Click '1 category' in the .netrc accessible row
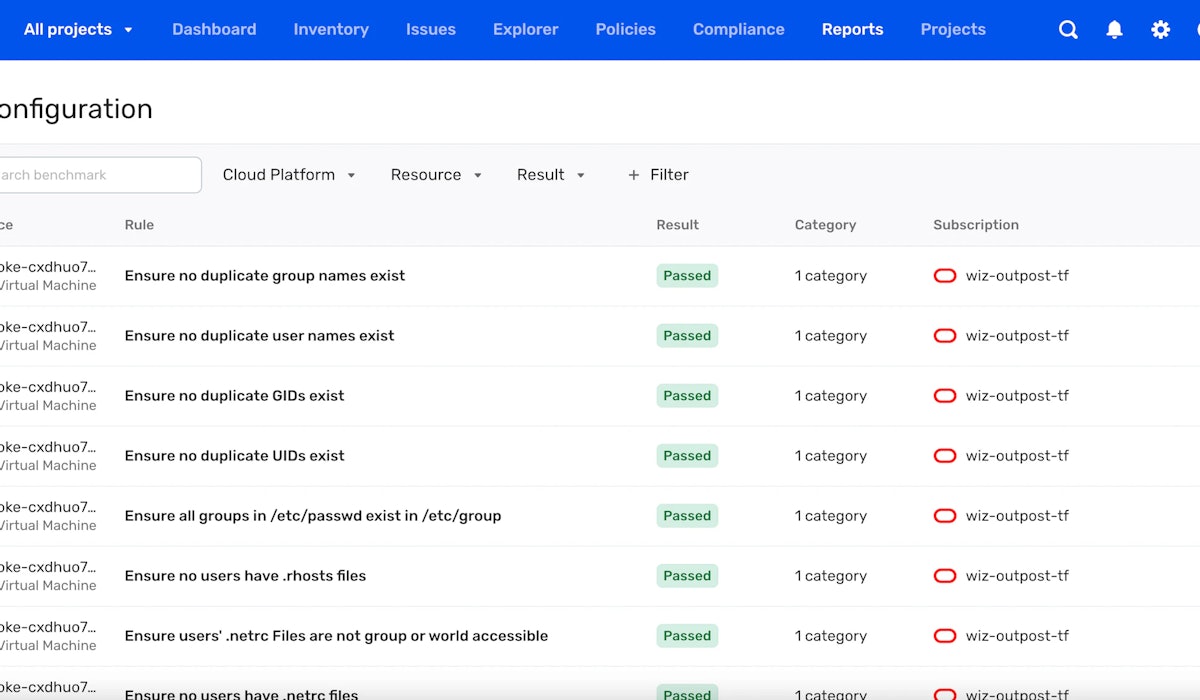This screenshot has width=1200, height=700. point(830,636)
